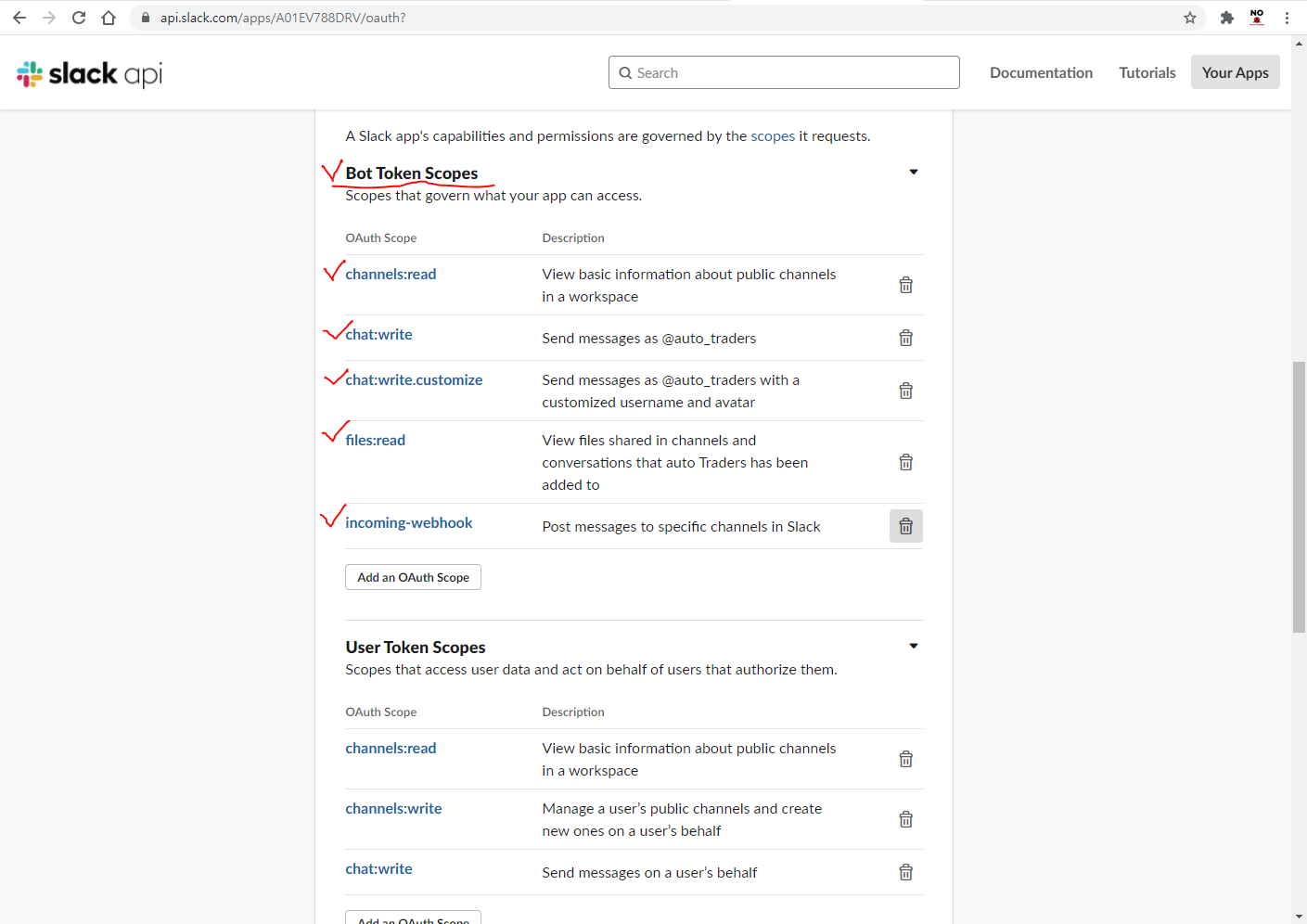
Task: Open the scopes hyperlink in the intro text
Action: tap(773, 135)
